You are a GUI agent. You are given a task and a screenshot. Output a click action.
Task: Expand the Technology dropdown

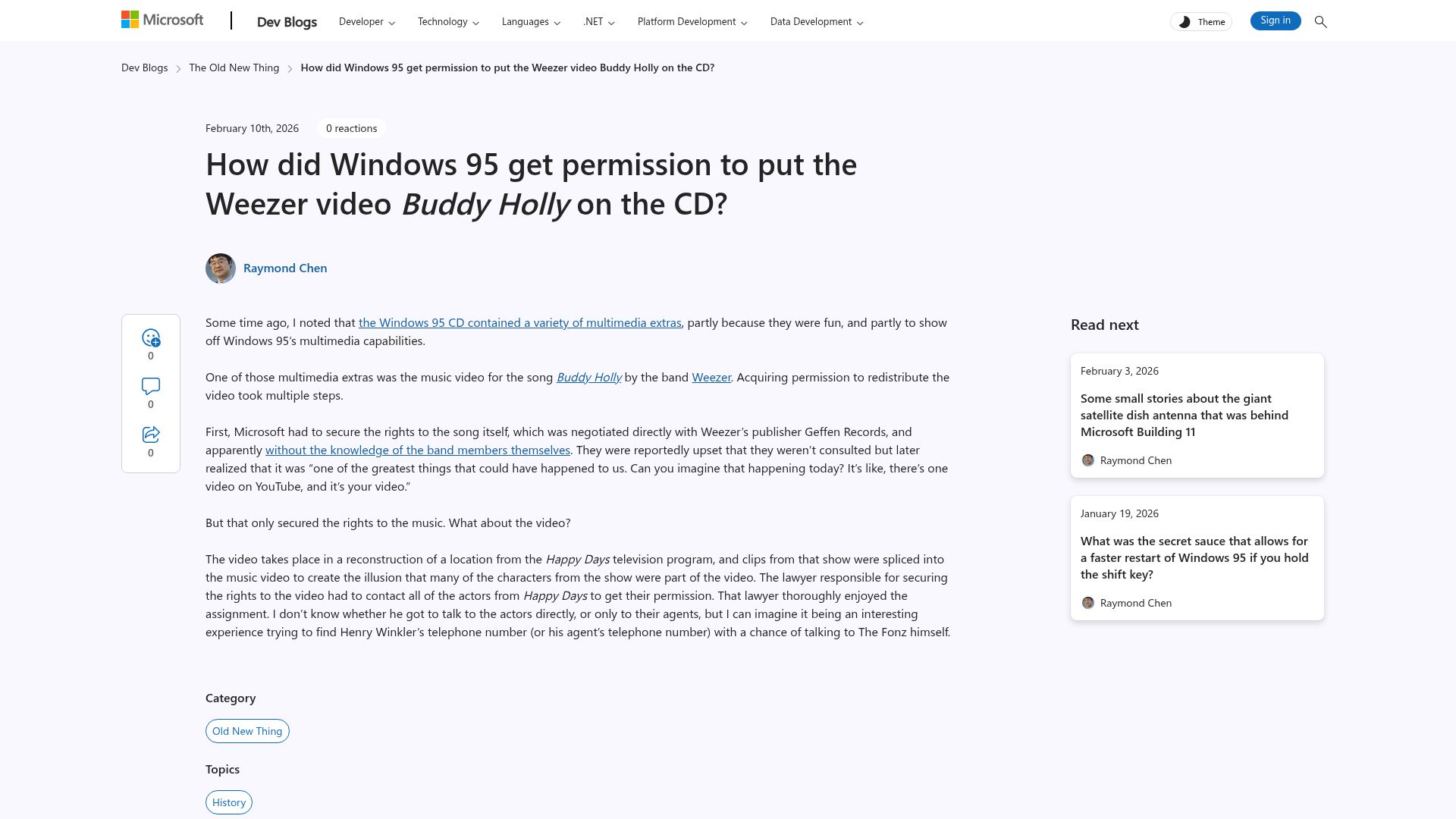coord(448,22)
